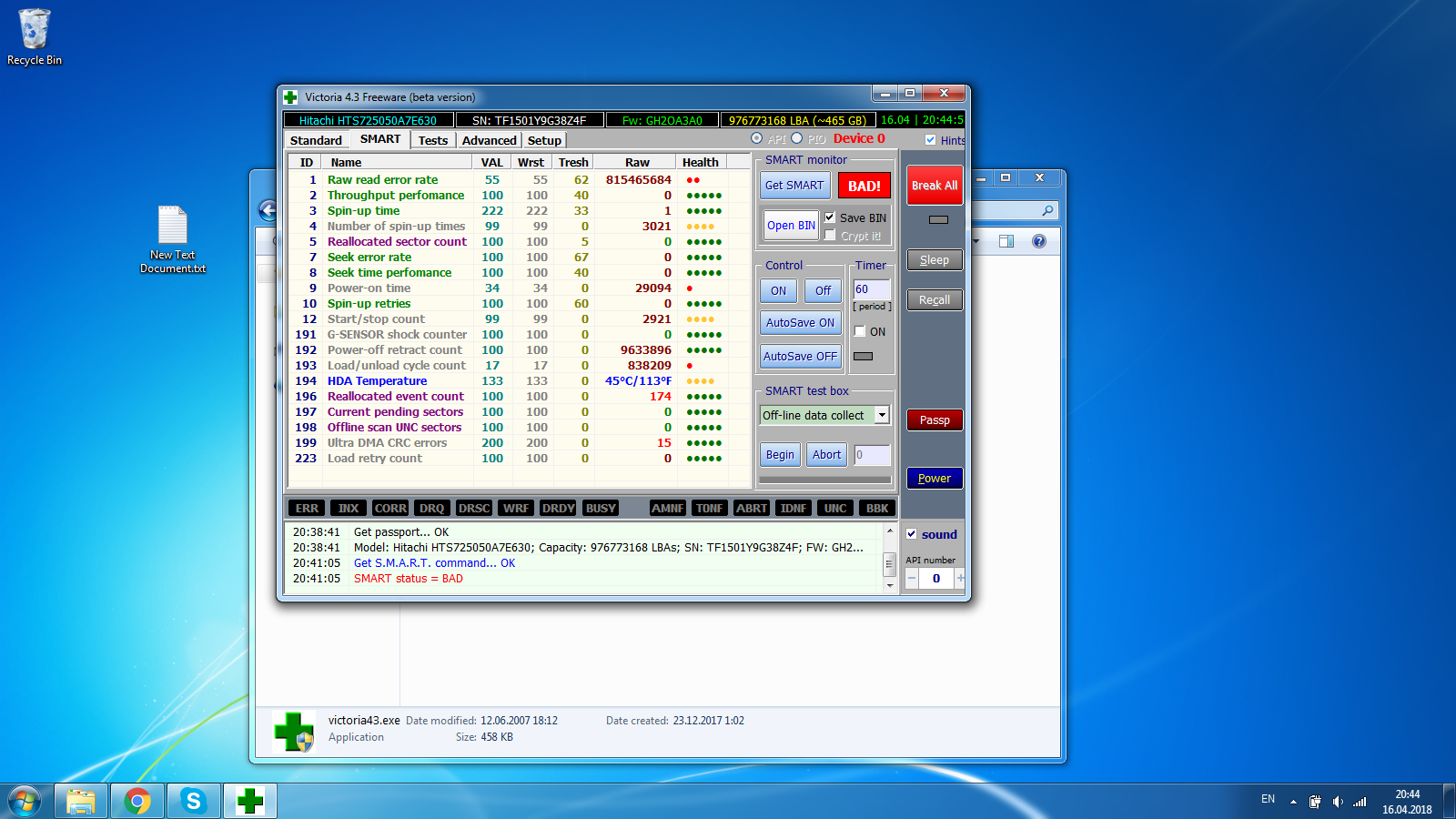The width and height of the screenshot is (1456, 819).
Task: Click the Victoria green cross title bar icon
Action: tap(290, 96)
